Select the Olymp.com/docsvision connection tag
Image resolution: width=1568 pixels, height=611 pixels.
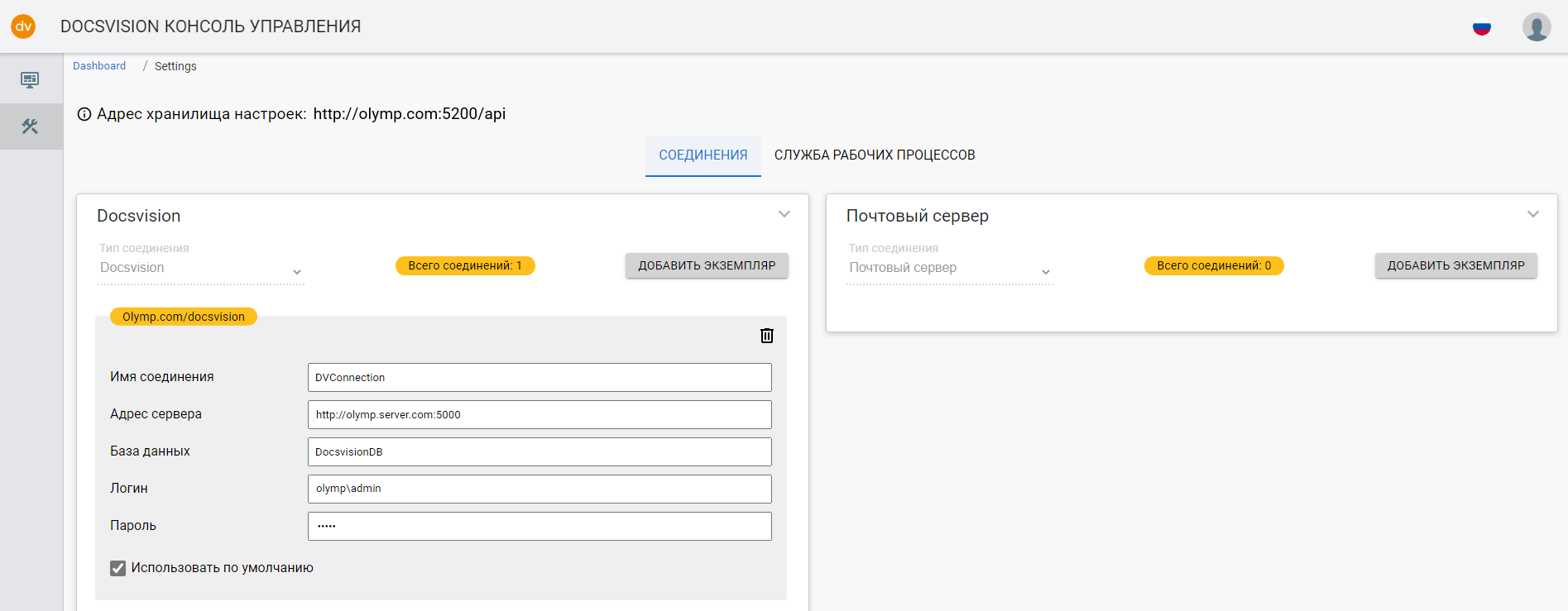tap(184, 317)
